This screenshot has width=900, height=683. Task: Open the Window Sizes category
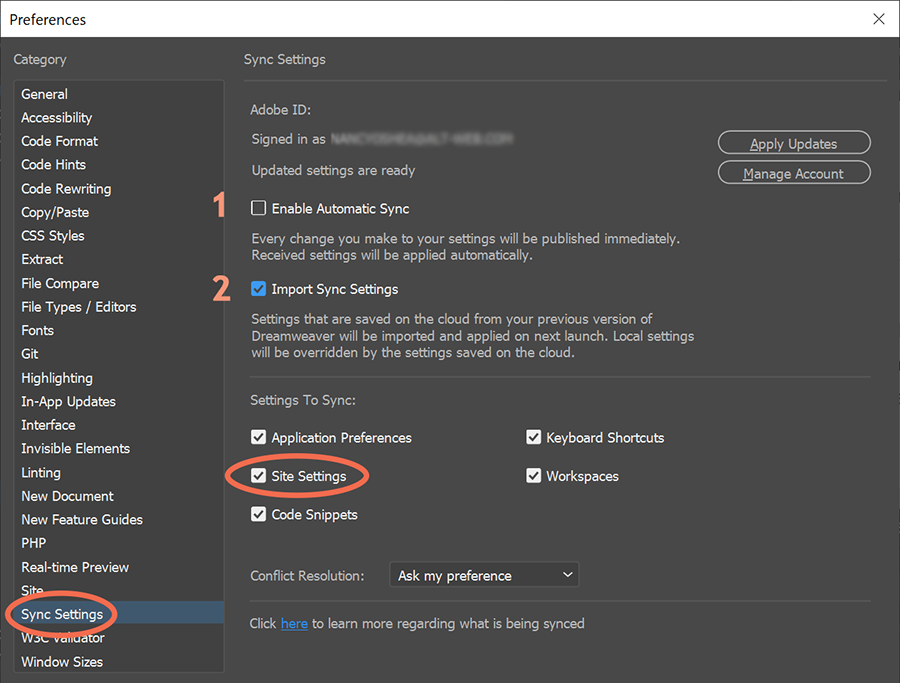119,662
